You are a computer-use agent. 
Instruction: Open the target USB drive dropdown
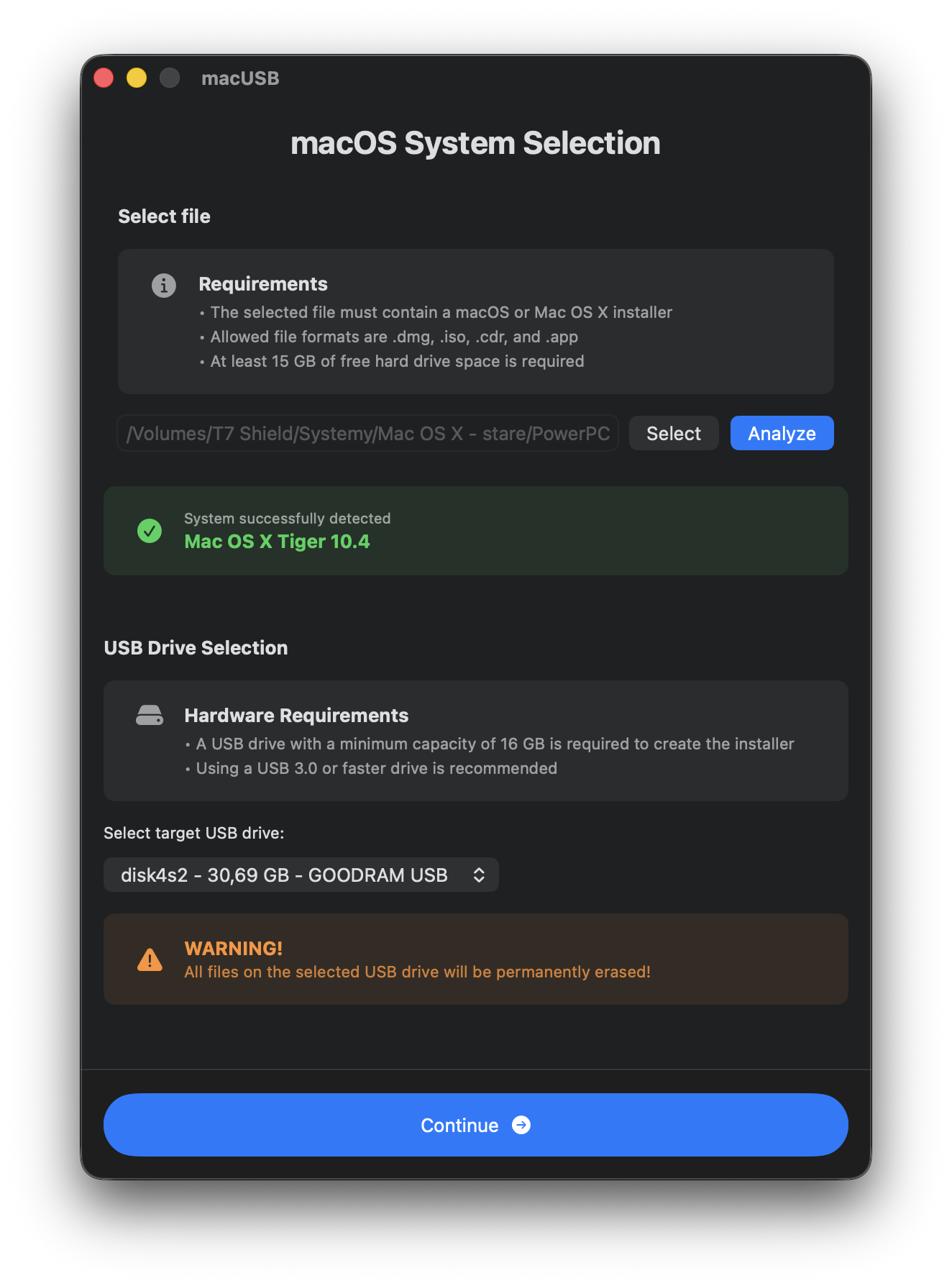click(x=301, y=875)
